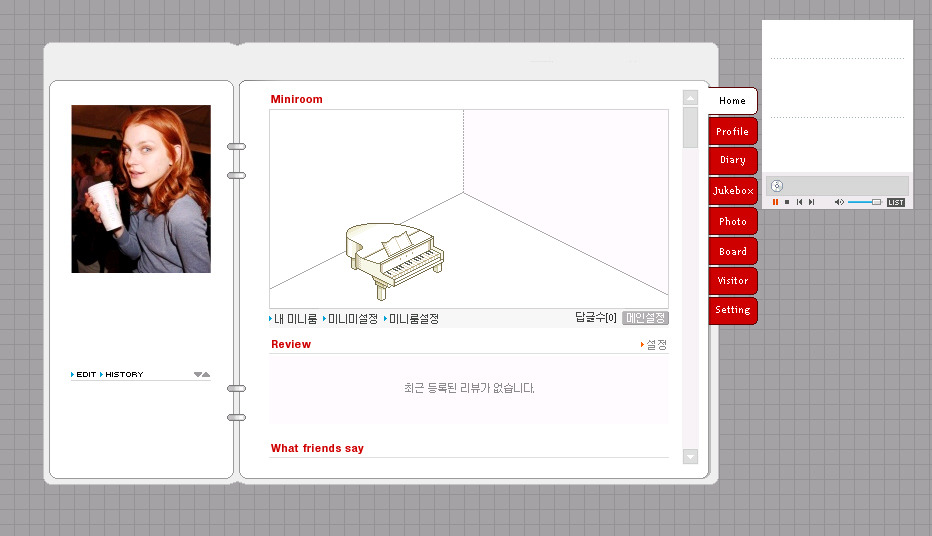
Task: Skip to previous track in music player
Action: coord(799,202)
